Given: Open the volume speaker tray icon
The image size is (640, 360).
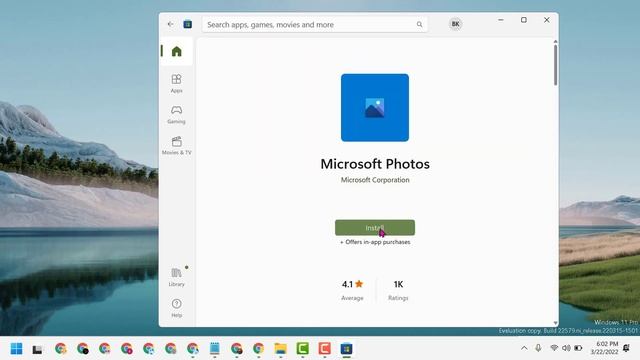Looking at the screenshot, I should pos(566,348).
